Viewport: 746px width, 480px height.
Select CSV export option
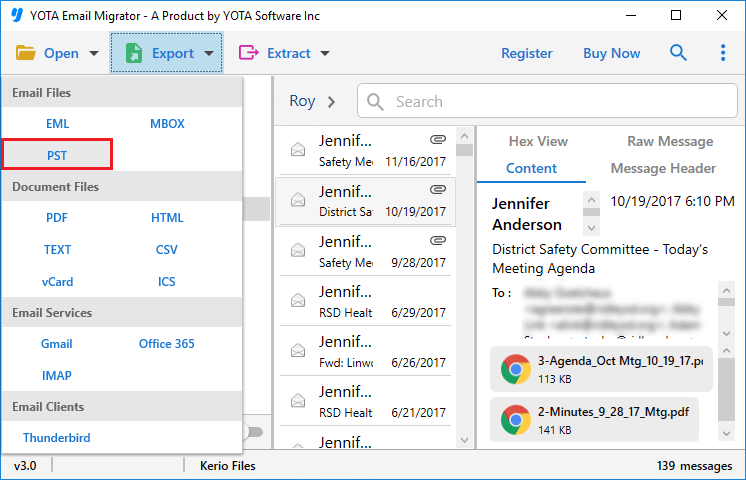pos(167,250)
